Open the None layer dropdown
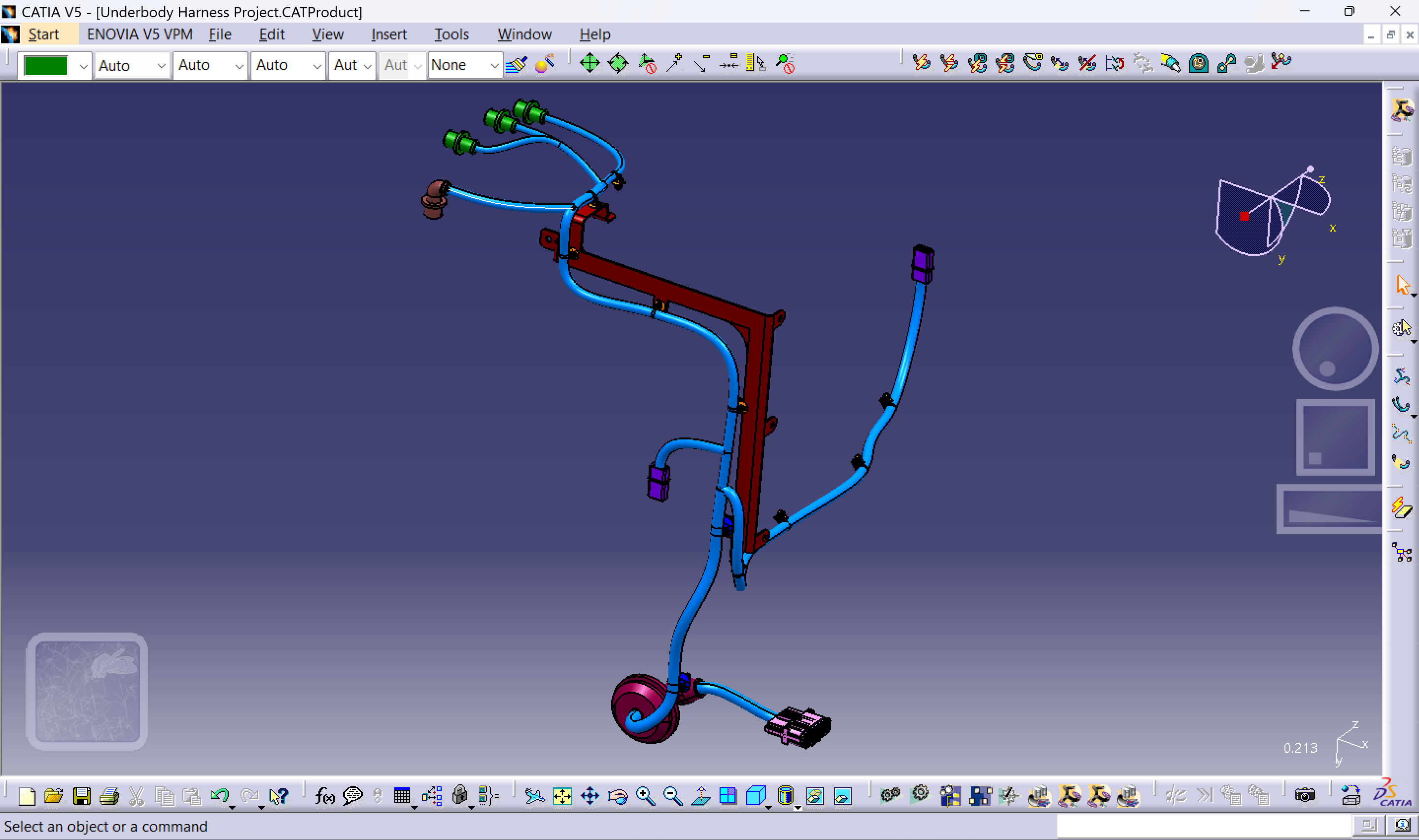Viewport: 1419px width, 840px height. pos(494,66)
